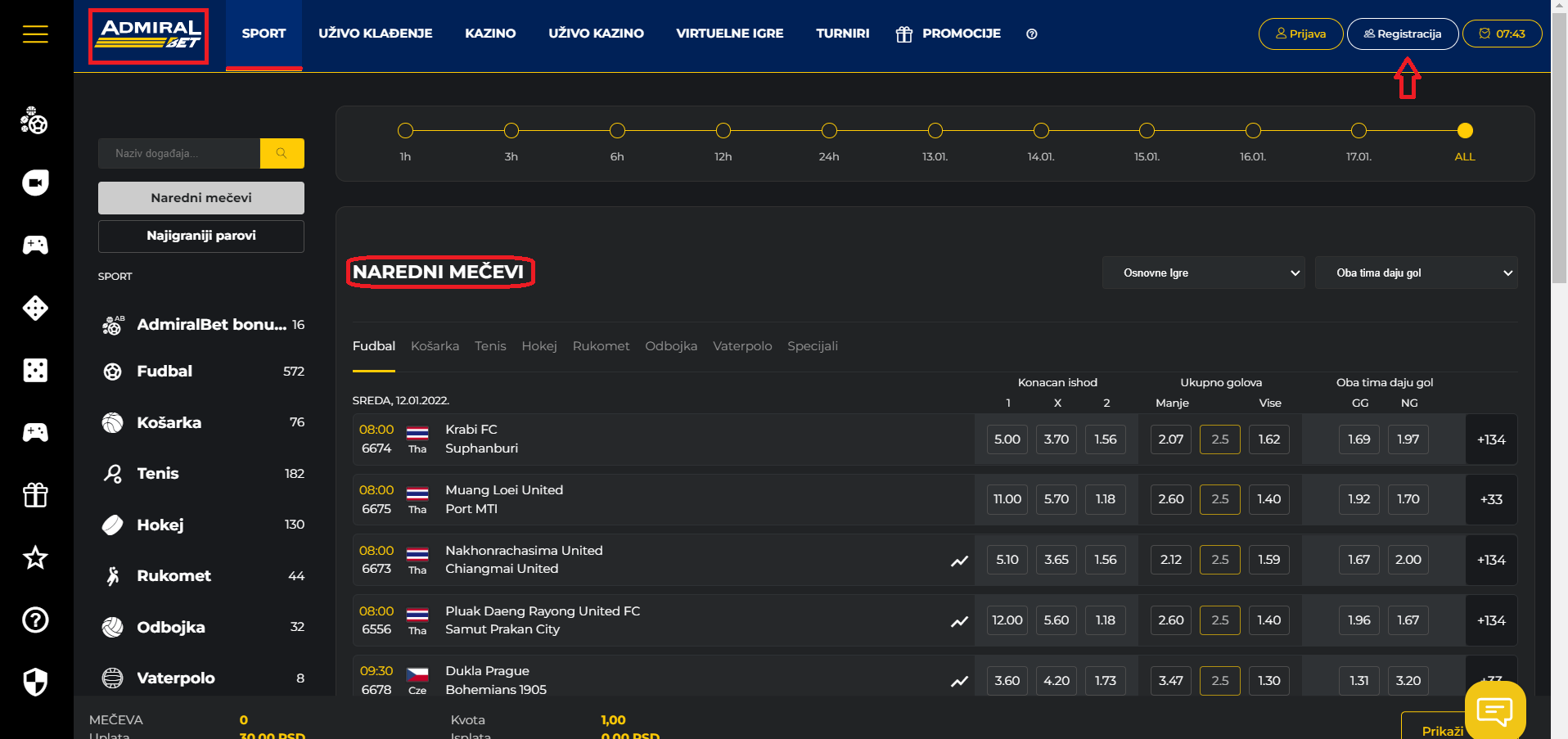Open gift box icon in left sidebar
Image resolution: width=1568 pixels, height=739 pixels.
point(35,494)
